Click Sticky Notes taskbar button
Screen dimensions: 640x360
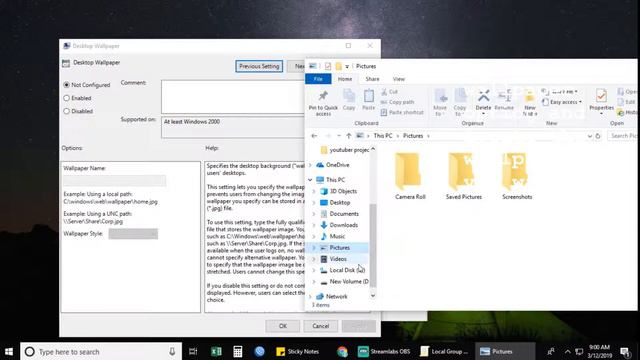298,351
